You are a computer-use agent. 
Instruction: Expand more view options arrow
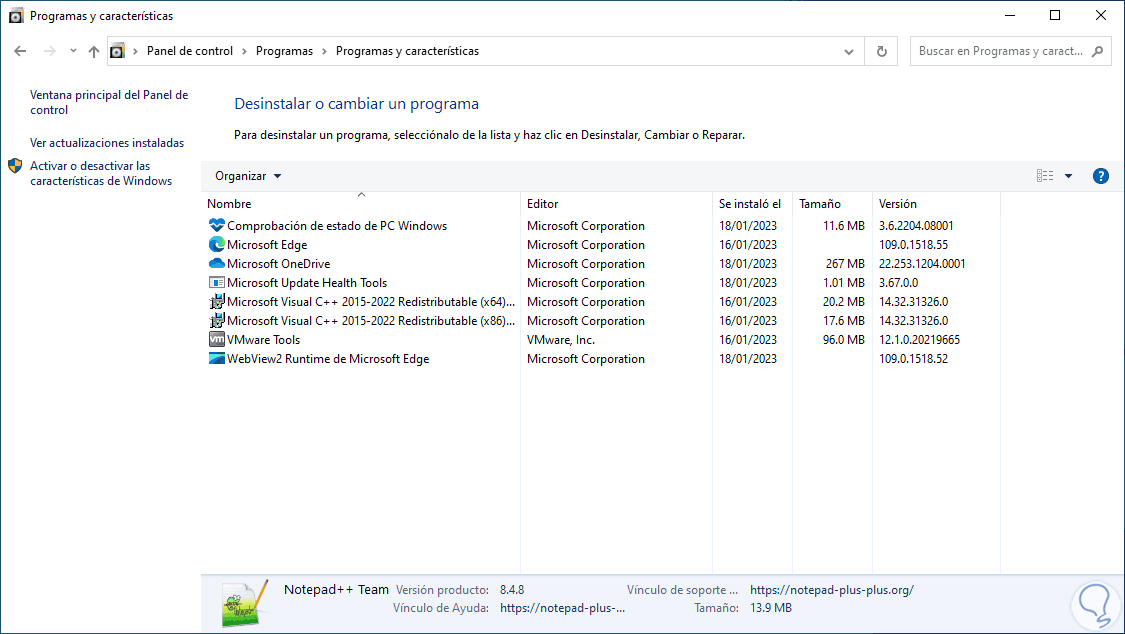(1068, 176)
